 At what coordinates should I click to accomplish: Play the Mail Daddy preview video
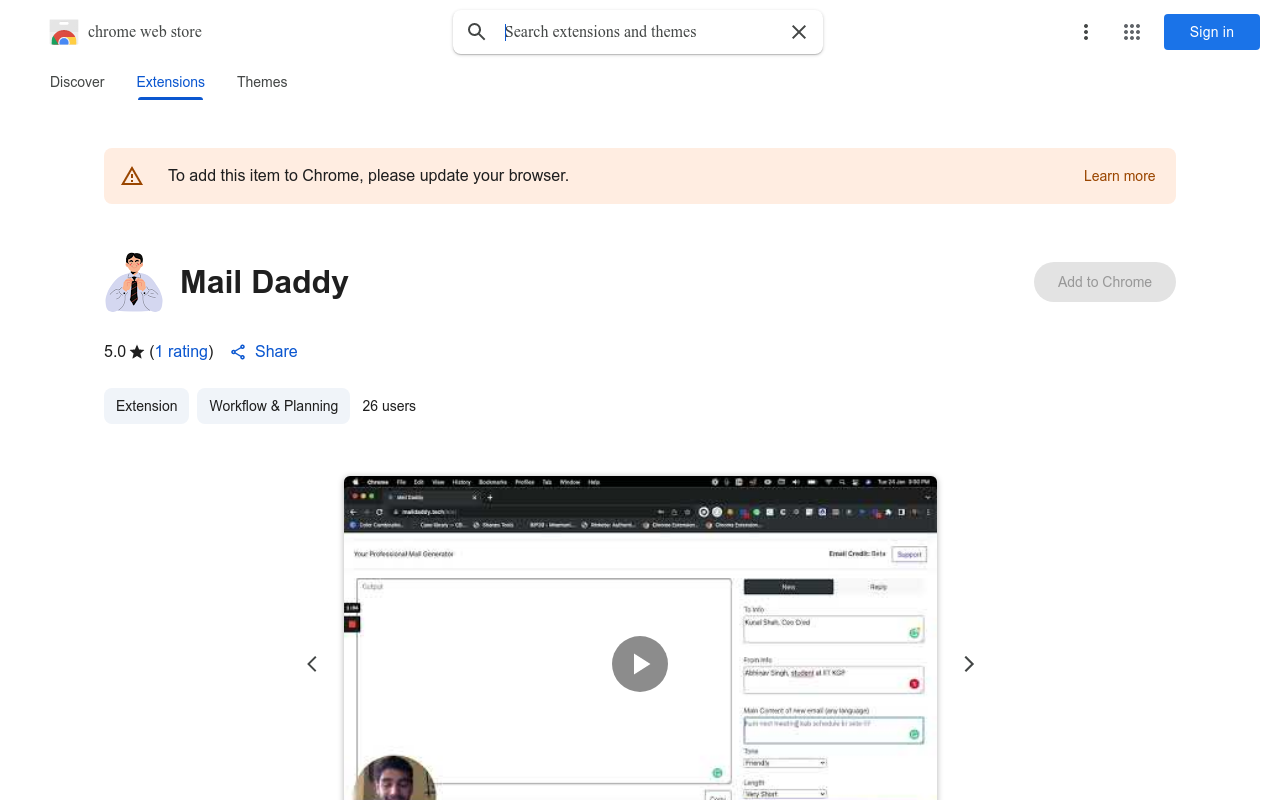point(640,664)
